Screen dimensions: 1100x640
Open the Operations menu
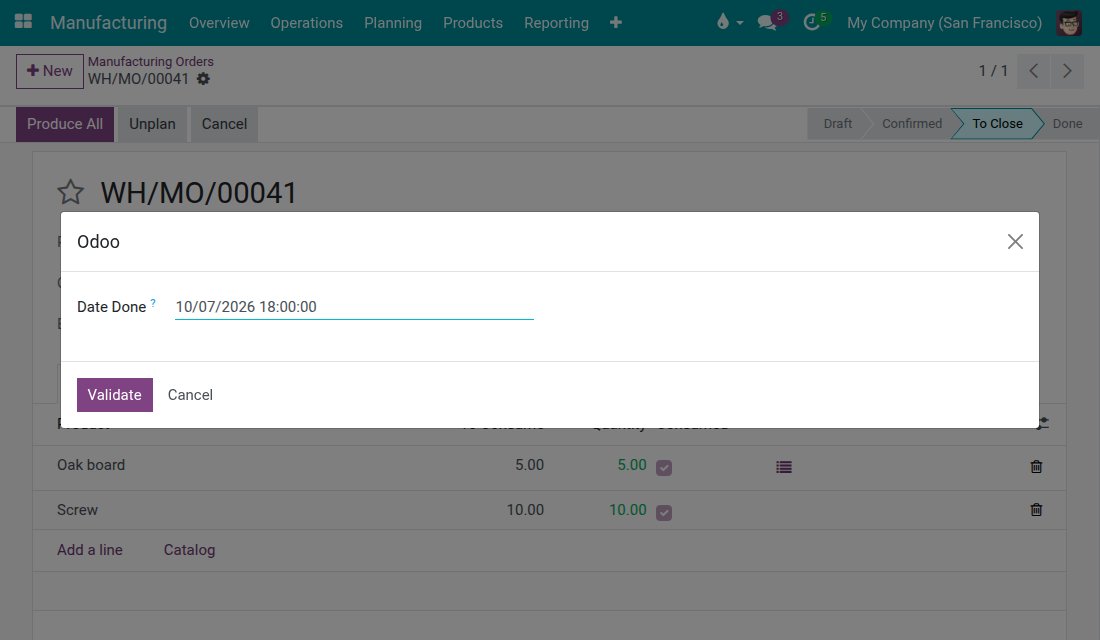pyautogui.click(x=307, y=22)
